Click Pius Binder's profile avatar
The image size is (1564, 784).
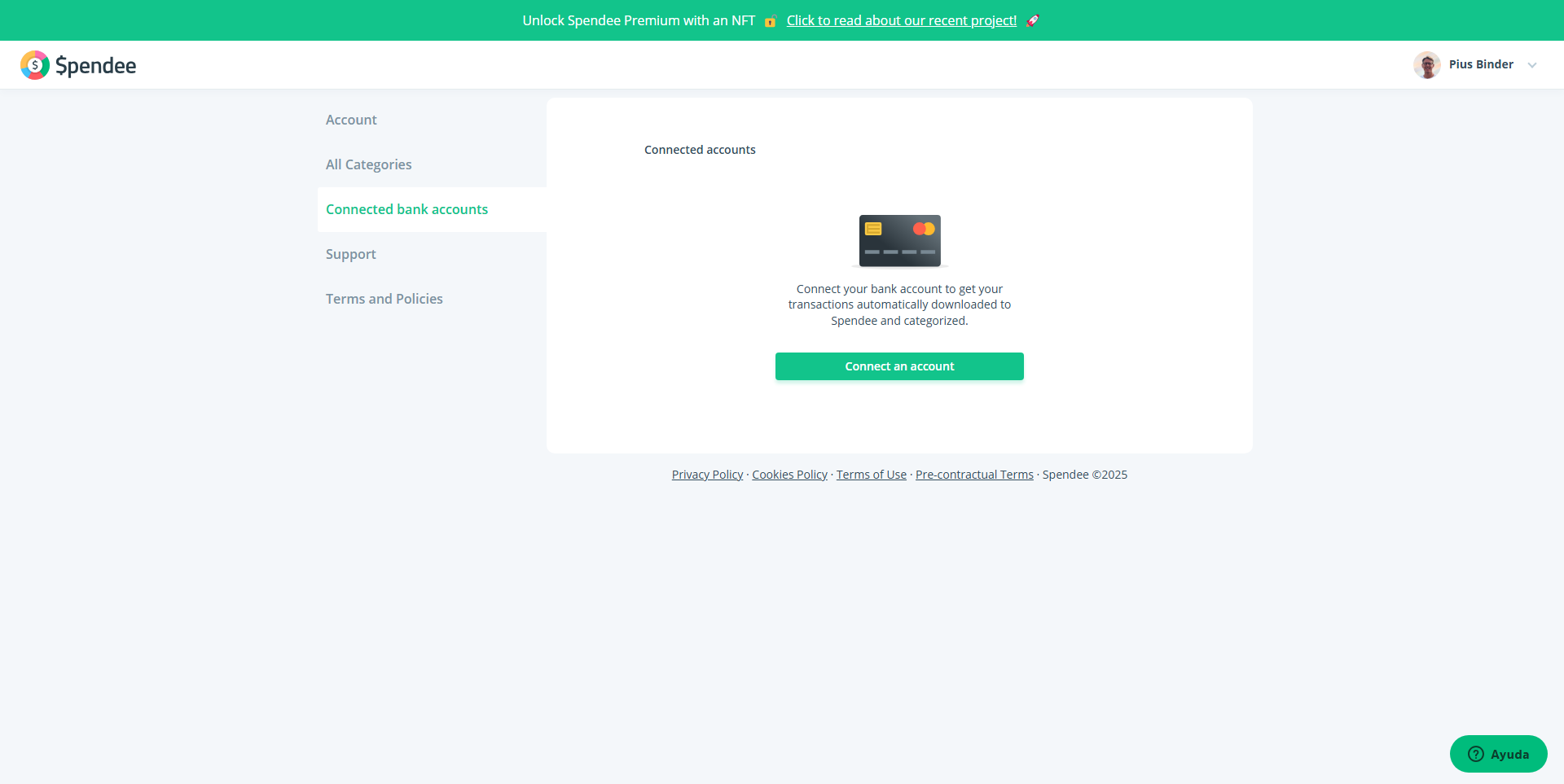pos(1426,65)
